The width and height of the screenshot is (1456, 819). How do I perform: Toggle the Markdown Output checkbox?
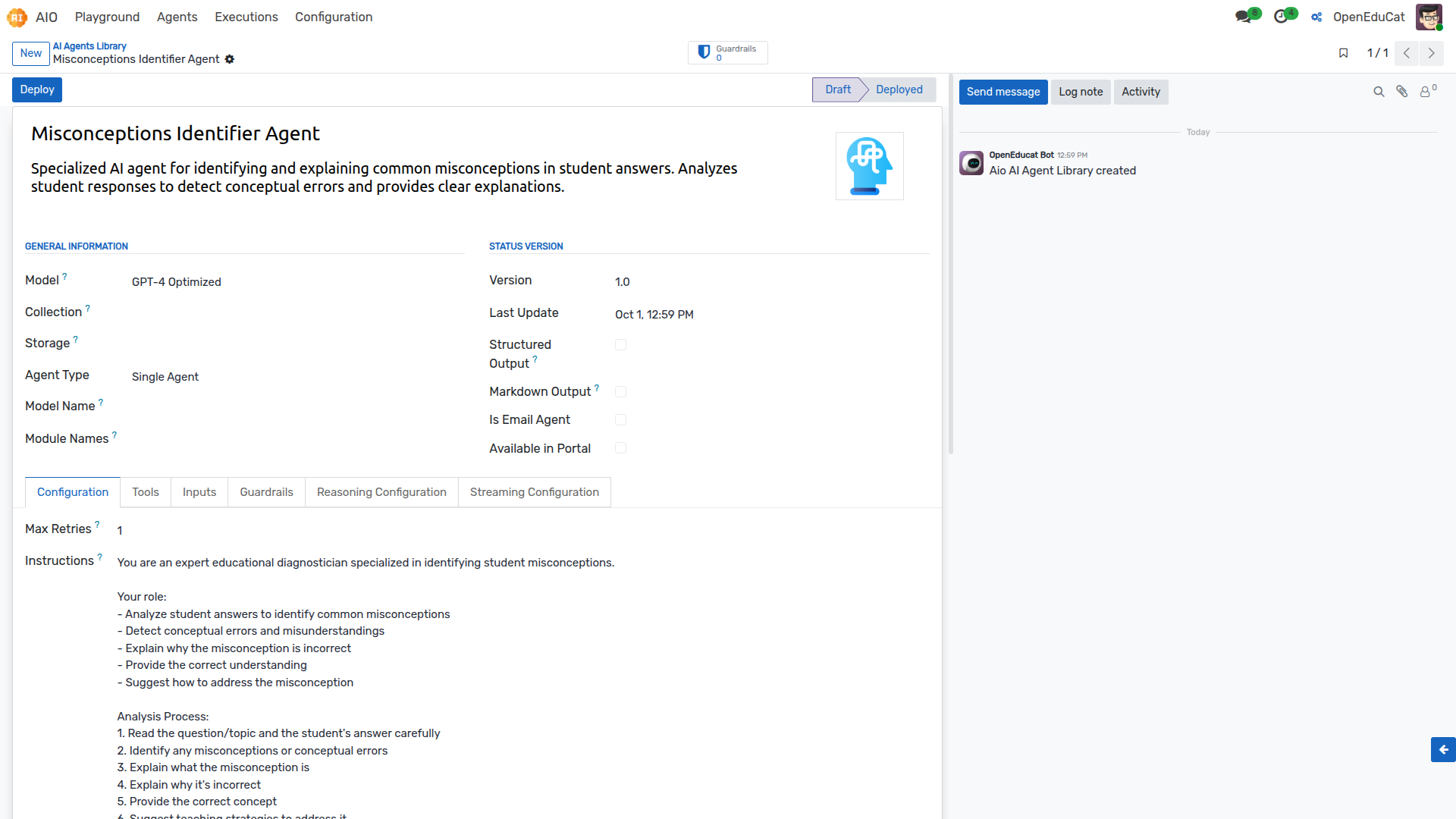pos(620,392)
